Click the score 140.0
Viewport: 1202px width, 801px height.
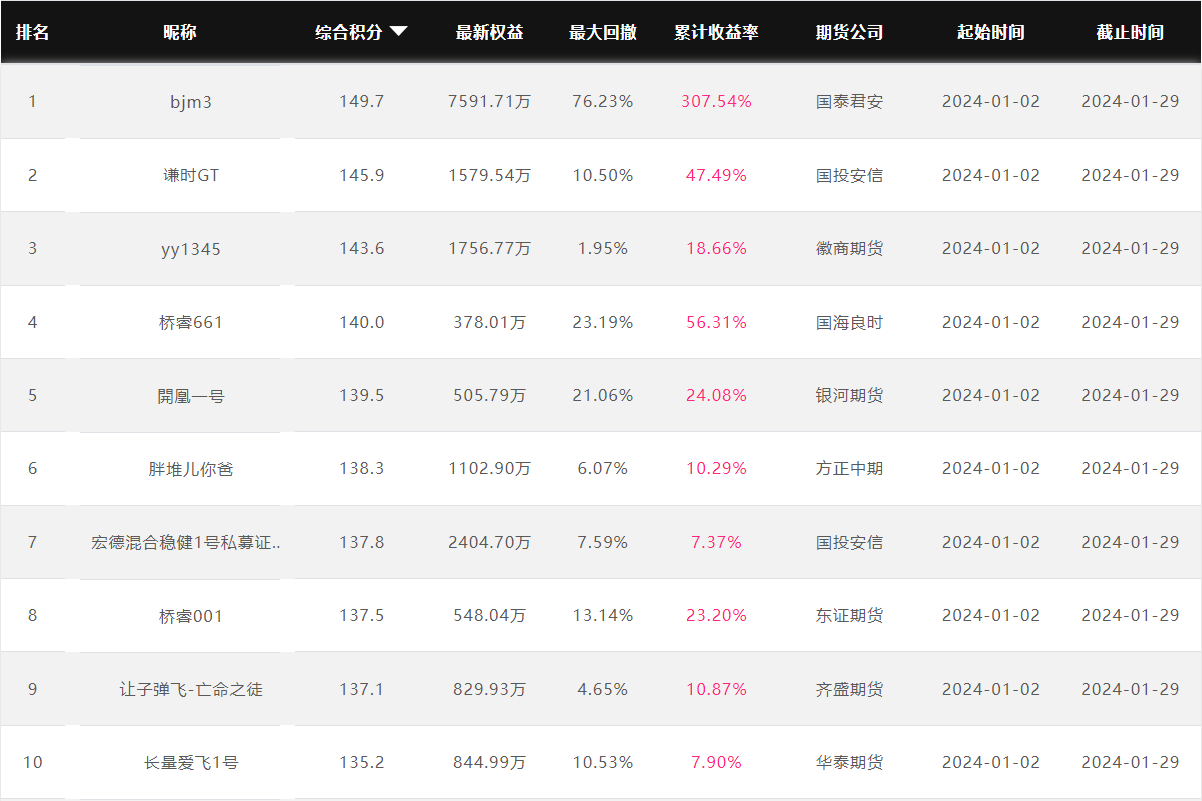click(x=362, y=322)
